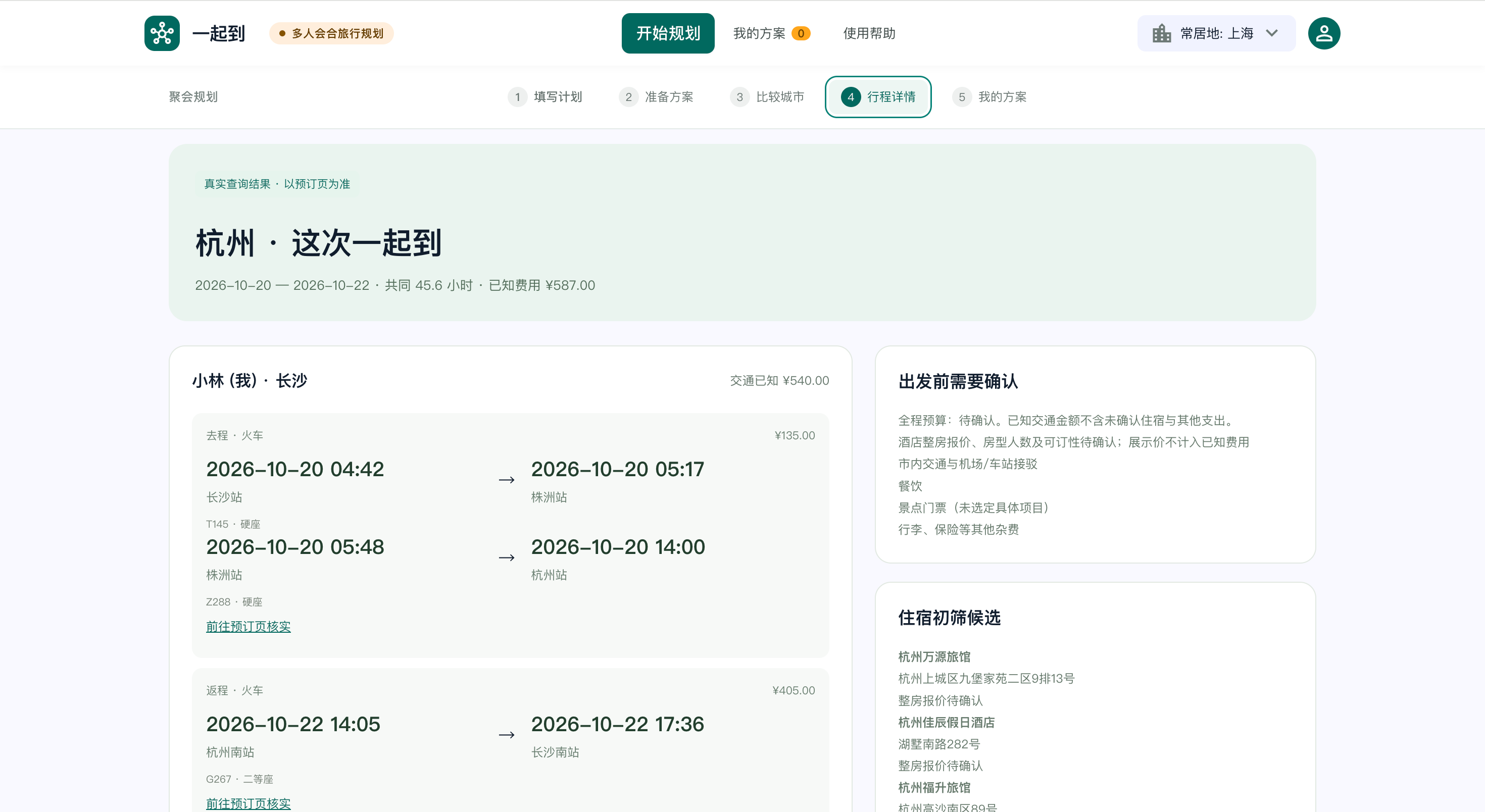The width and height of the screenshot is (1485, 812).
Task: Open the user profile avatar icon
Action: [1323, 33]
